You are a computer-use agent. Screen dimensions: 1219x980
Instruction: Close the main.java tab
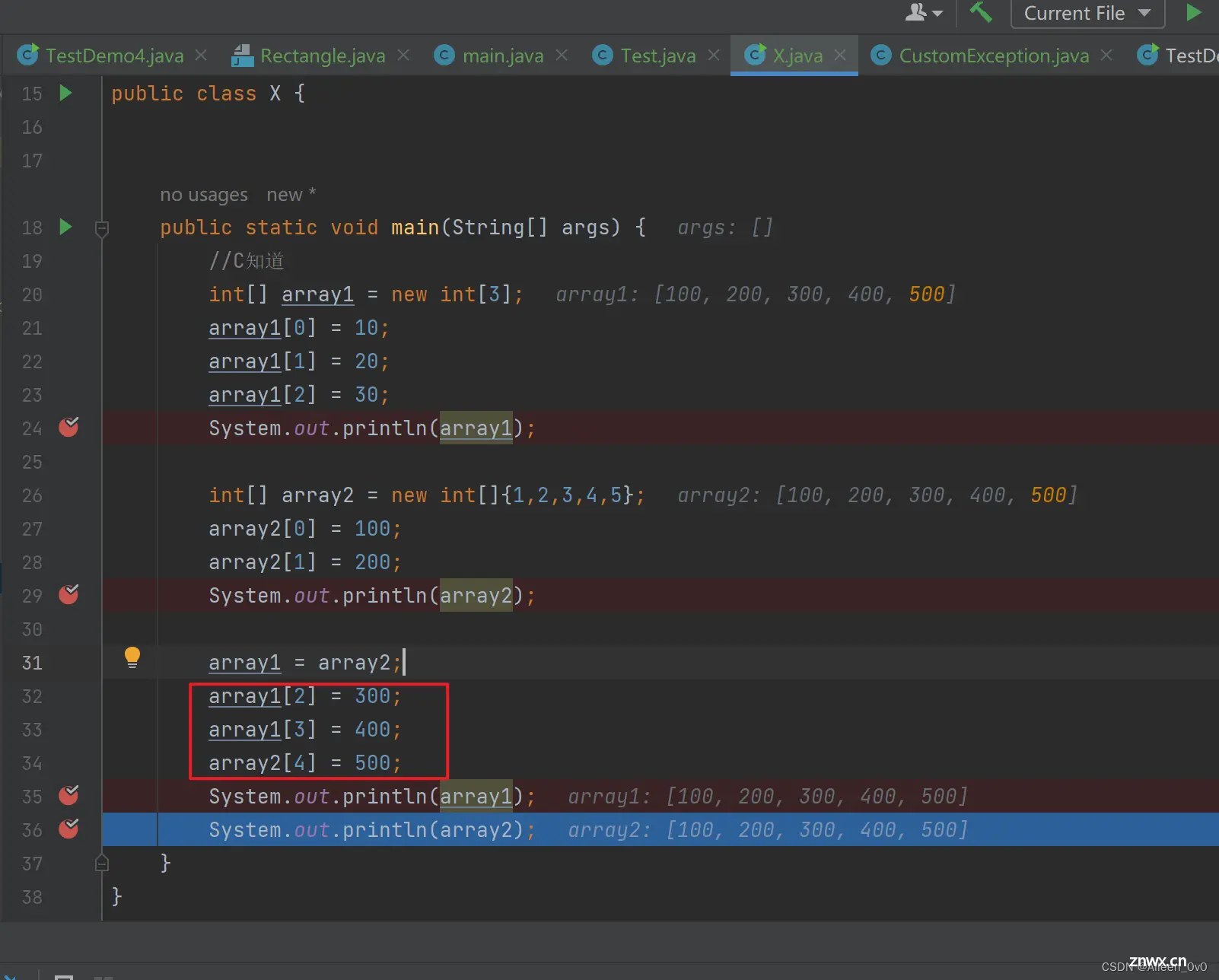pyautogui.click(x=562, y=56)
